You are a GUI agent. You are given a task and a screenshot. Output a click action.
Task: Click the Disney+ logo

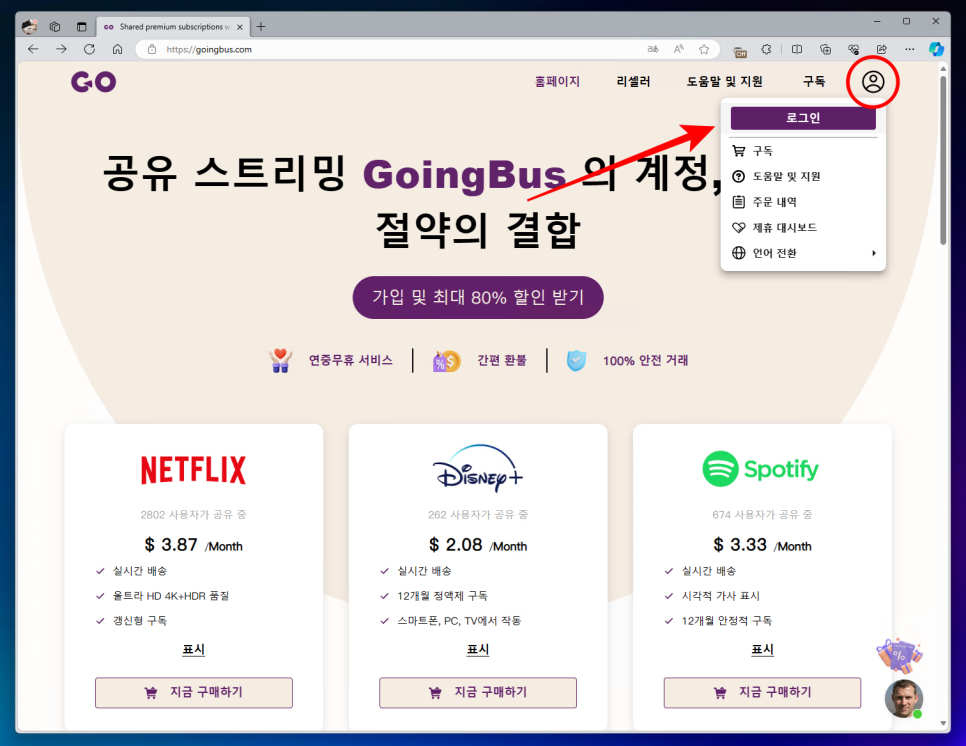[477, 468]
